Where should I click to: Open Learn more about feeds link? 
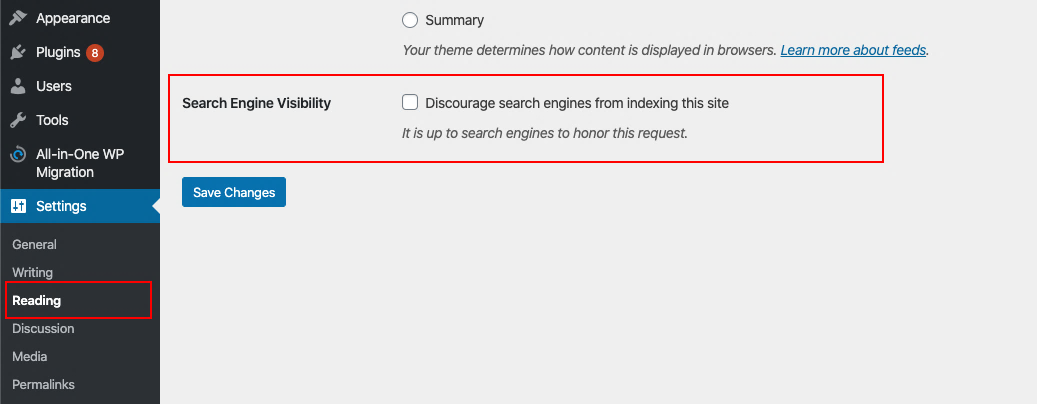coord(853,50)
